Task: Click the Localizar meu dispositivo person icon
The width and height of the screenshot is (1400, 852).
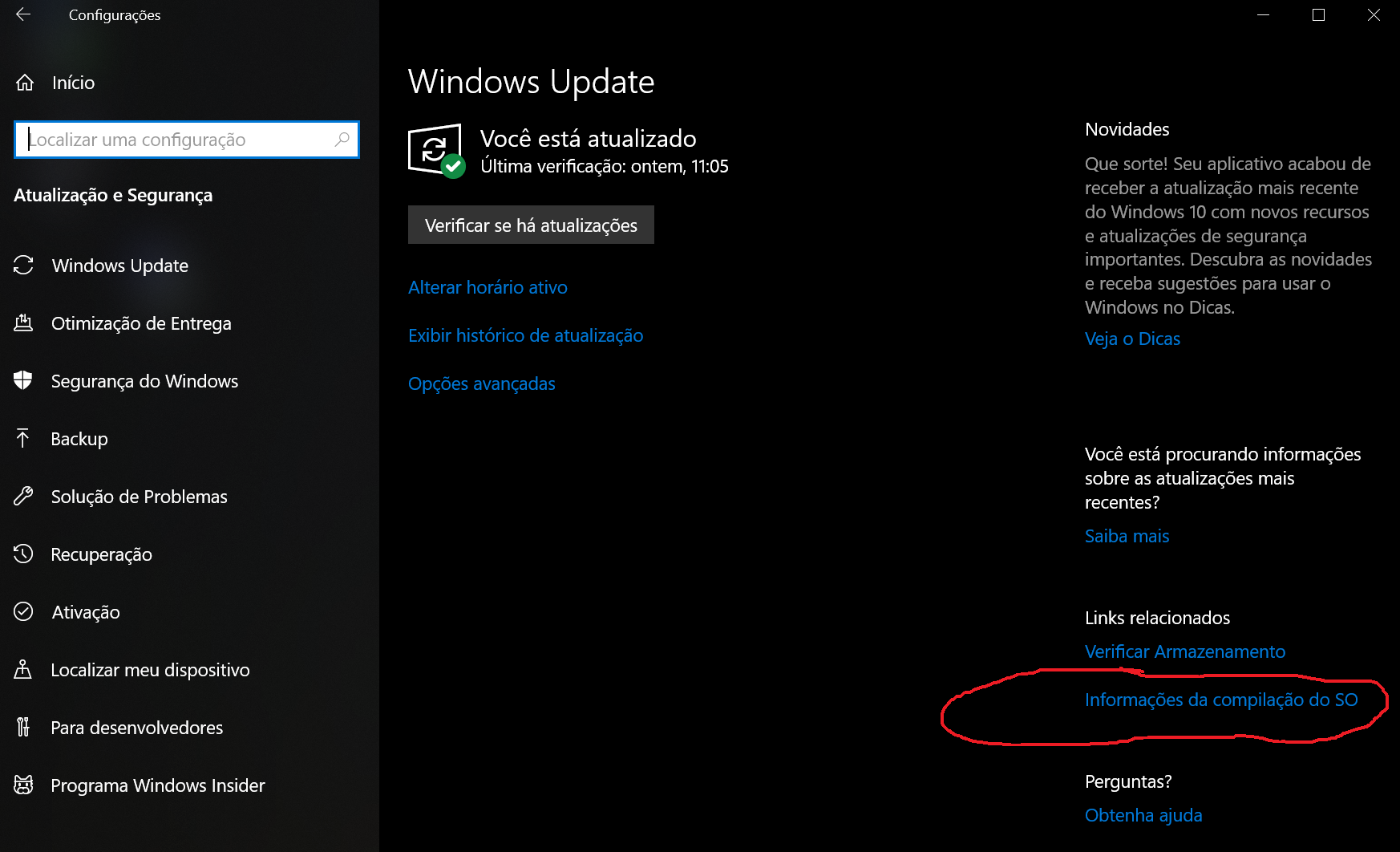Action: (x=23, y=670)
